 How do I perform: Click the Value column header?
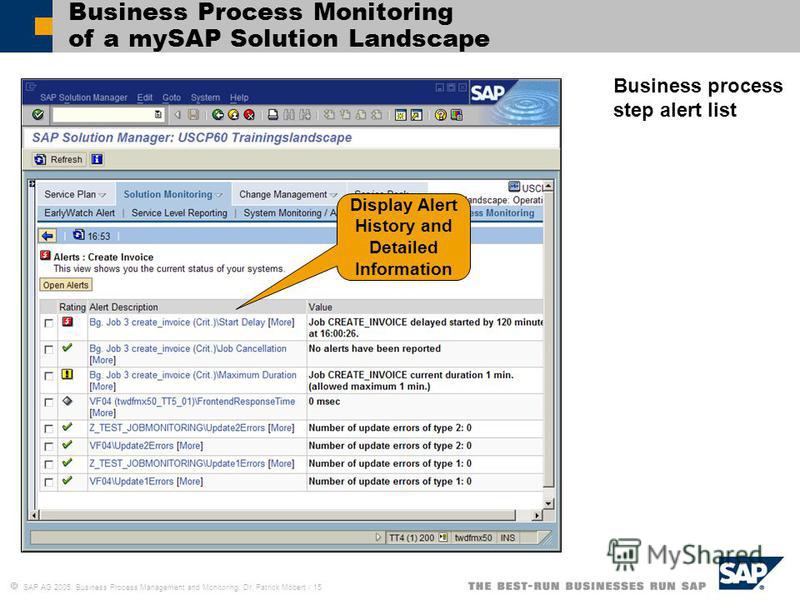(x=320, y=307)
